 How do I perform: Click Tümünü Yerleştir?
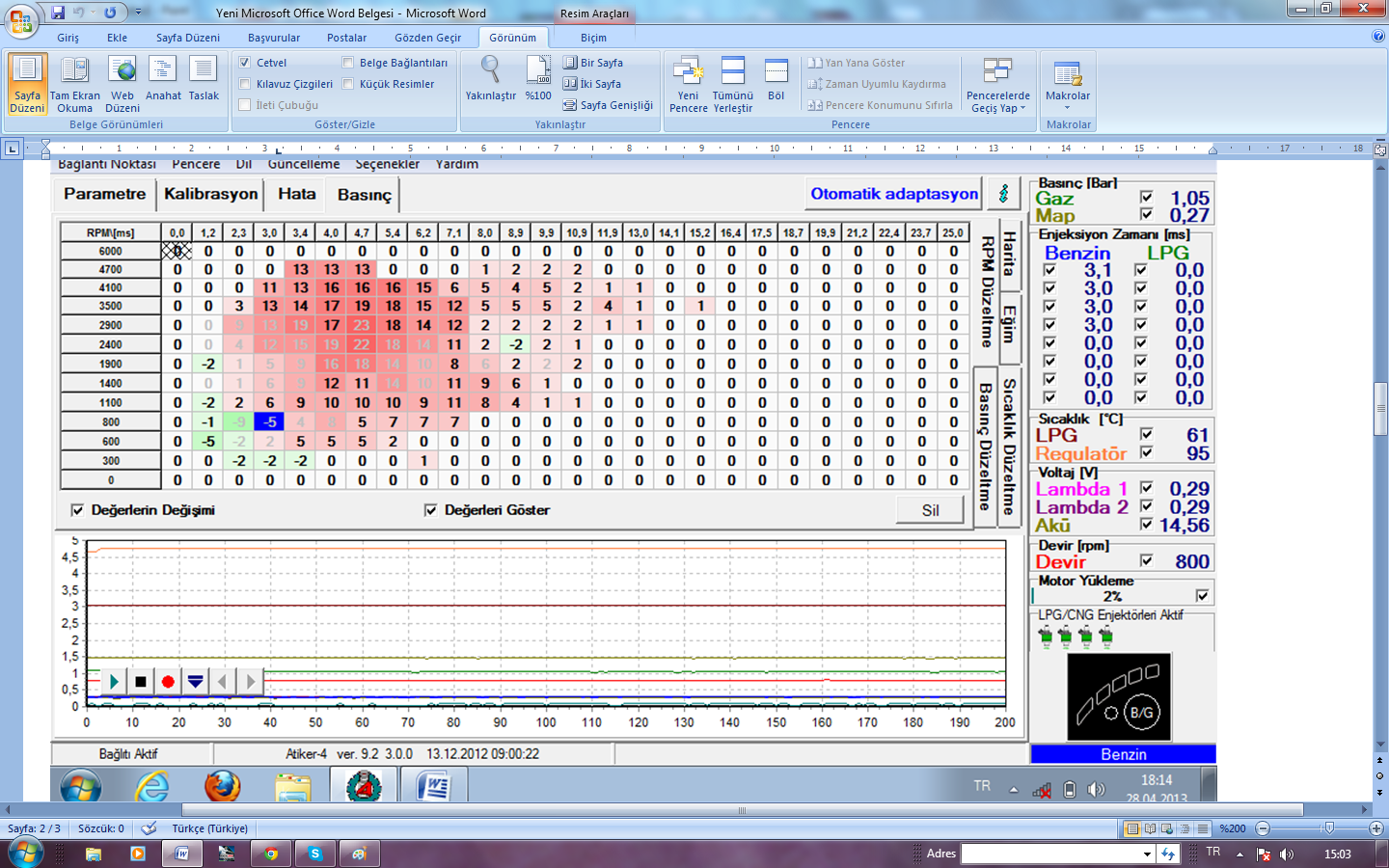(733, 84)
